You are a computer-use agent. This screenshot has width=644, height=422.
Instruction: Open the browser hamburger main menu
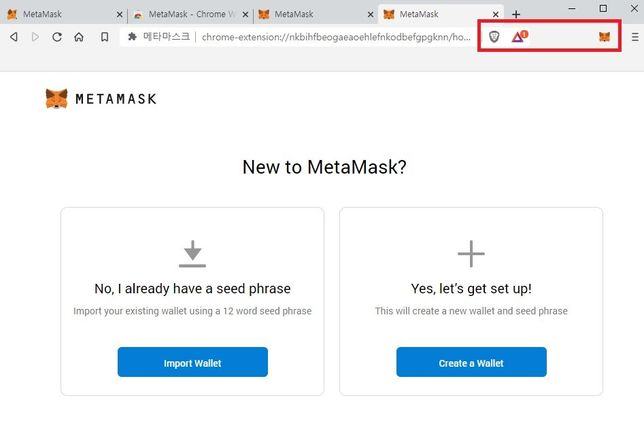point(634,37)
